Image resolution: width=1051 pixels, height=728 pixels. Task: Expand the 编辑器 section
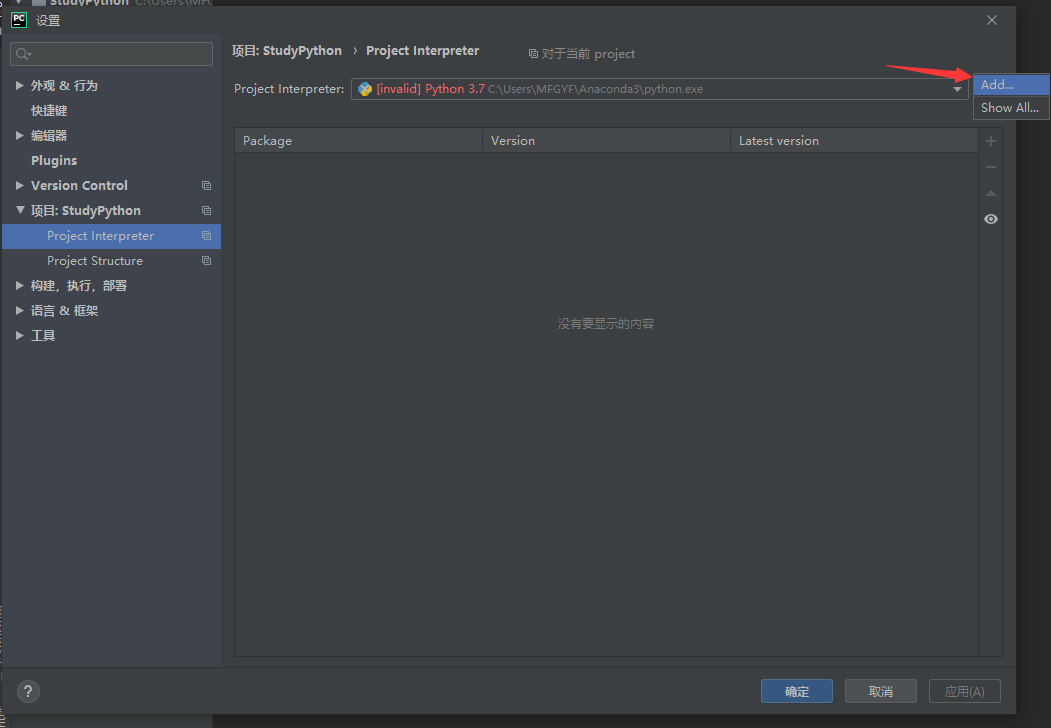click(19, 135)
